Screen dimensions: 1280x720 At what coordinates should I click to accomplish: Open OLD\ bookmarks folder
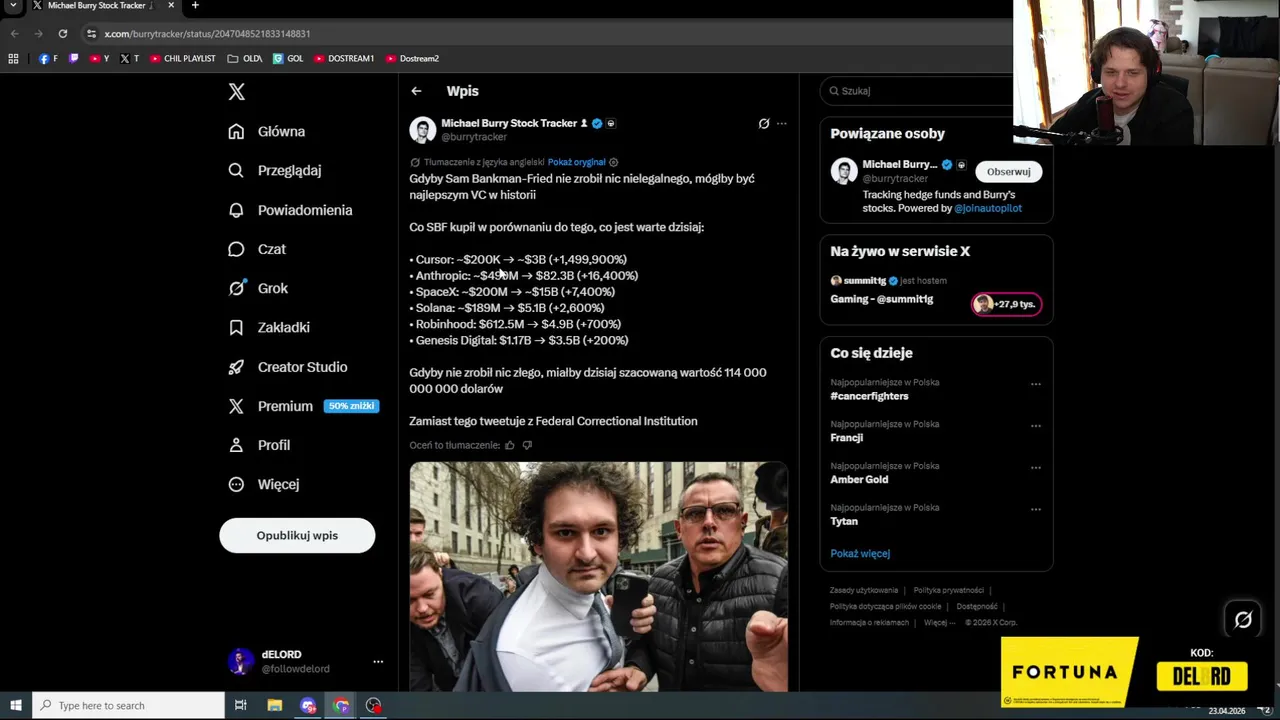click(245, 58)
